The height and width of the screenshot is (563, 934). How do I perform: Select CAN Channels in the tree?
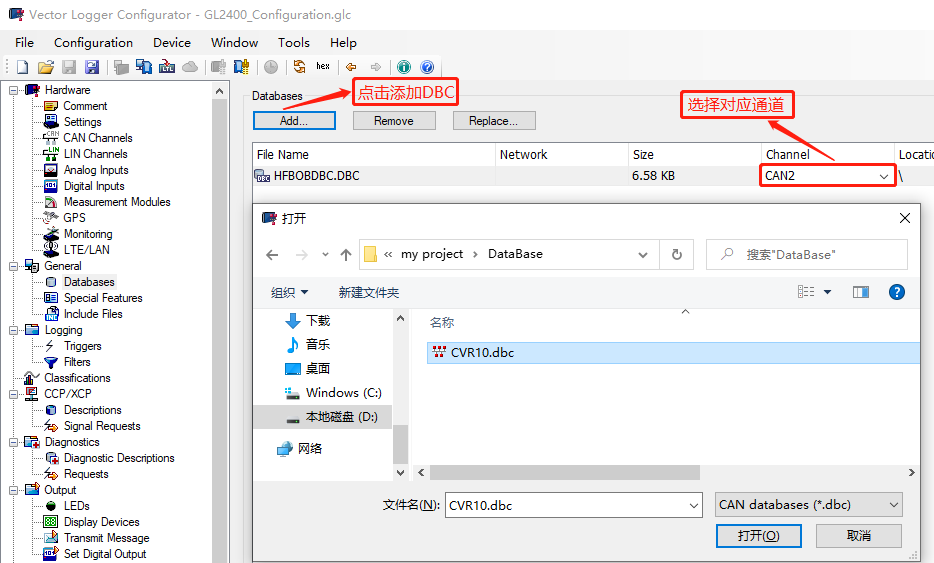point(98,138)
